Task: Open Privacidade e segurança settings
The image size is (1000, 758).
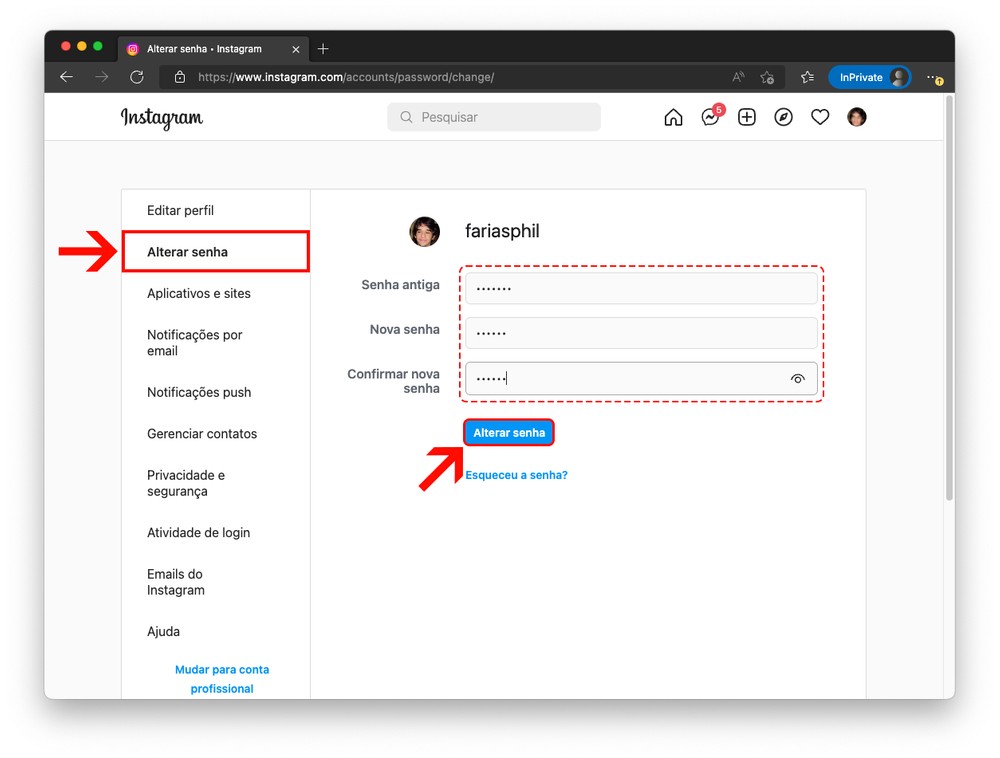Action: click(186, 483)
